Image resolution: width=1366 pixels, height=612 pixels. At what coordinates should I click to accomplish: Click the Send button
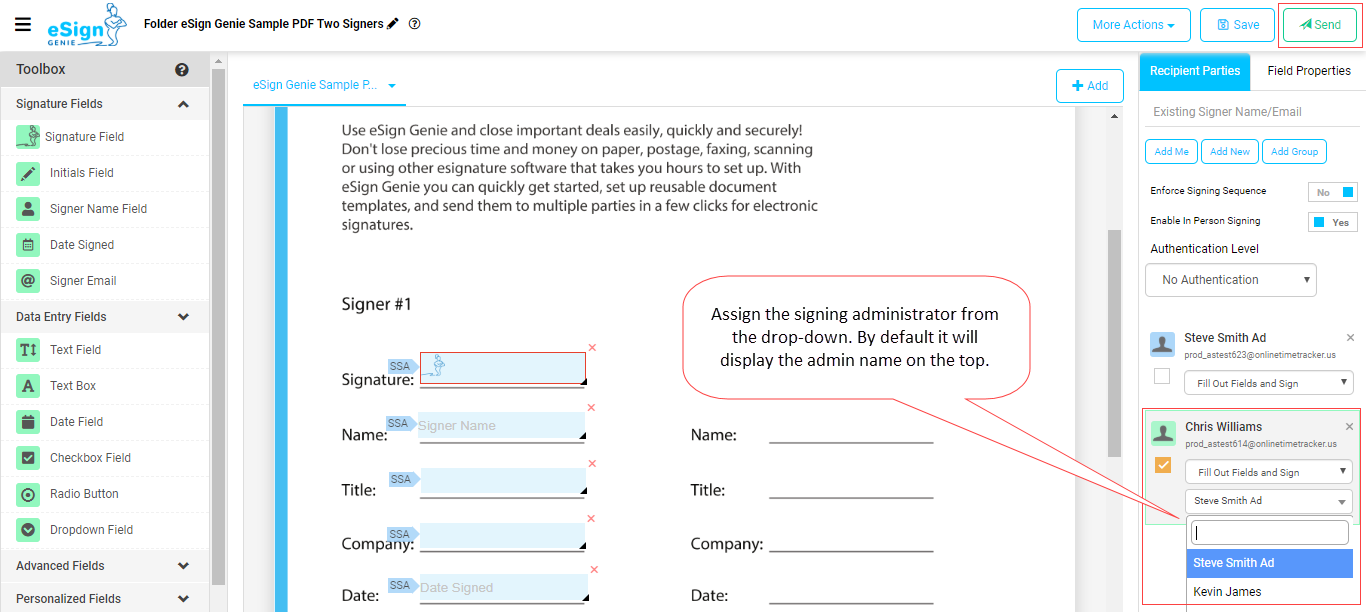click(1320, 25)
